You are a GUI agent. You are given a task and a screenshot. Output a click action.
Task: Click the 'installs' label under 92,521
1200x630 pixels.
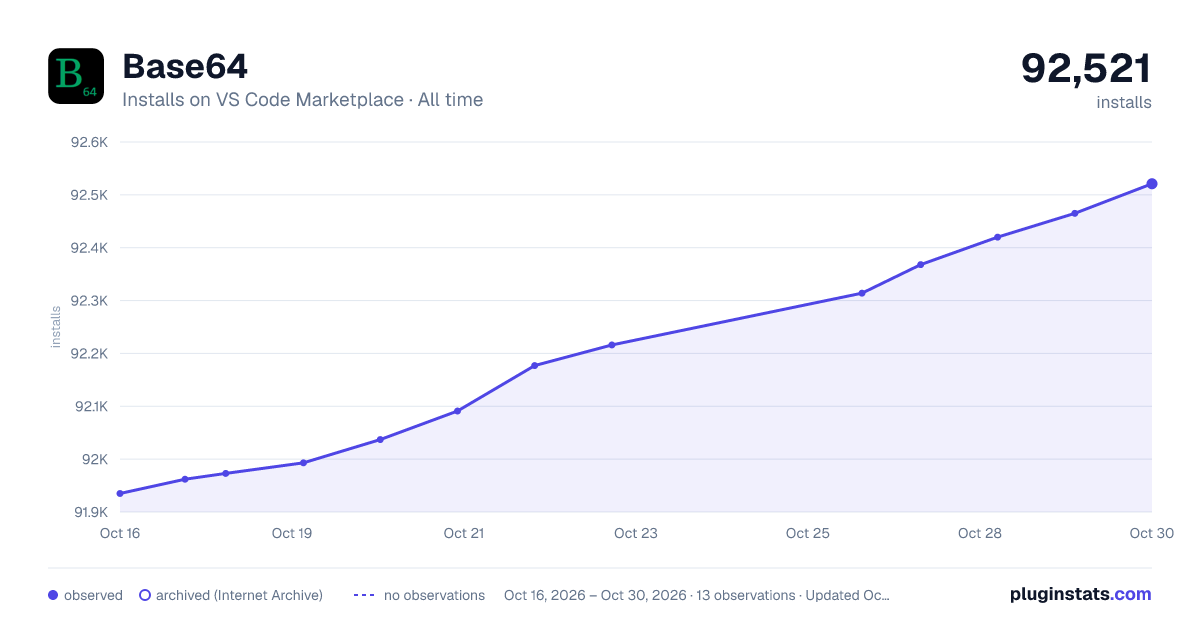coord(1124,103)
